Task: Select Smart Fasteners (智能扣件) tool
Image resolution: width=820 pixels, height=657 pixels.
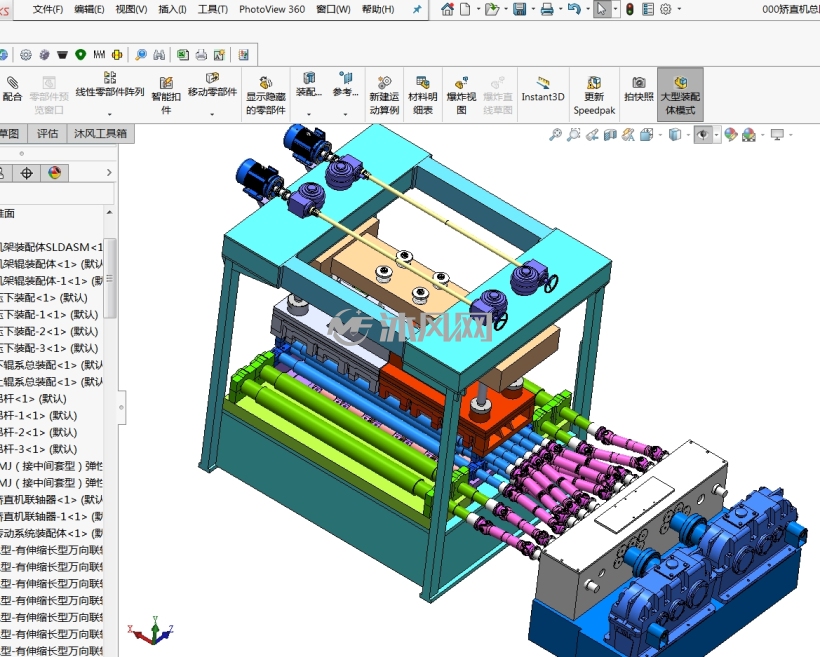Action: point(166,95)
